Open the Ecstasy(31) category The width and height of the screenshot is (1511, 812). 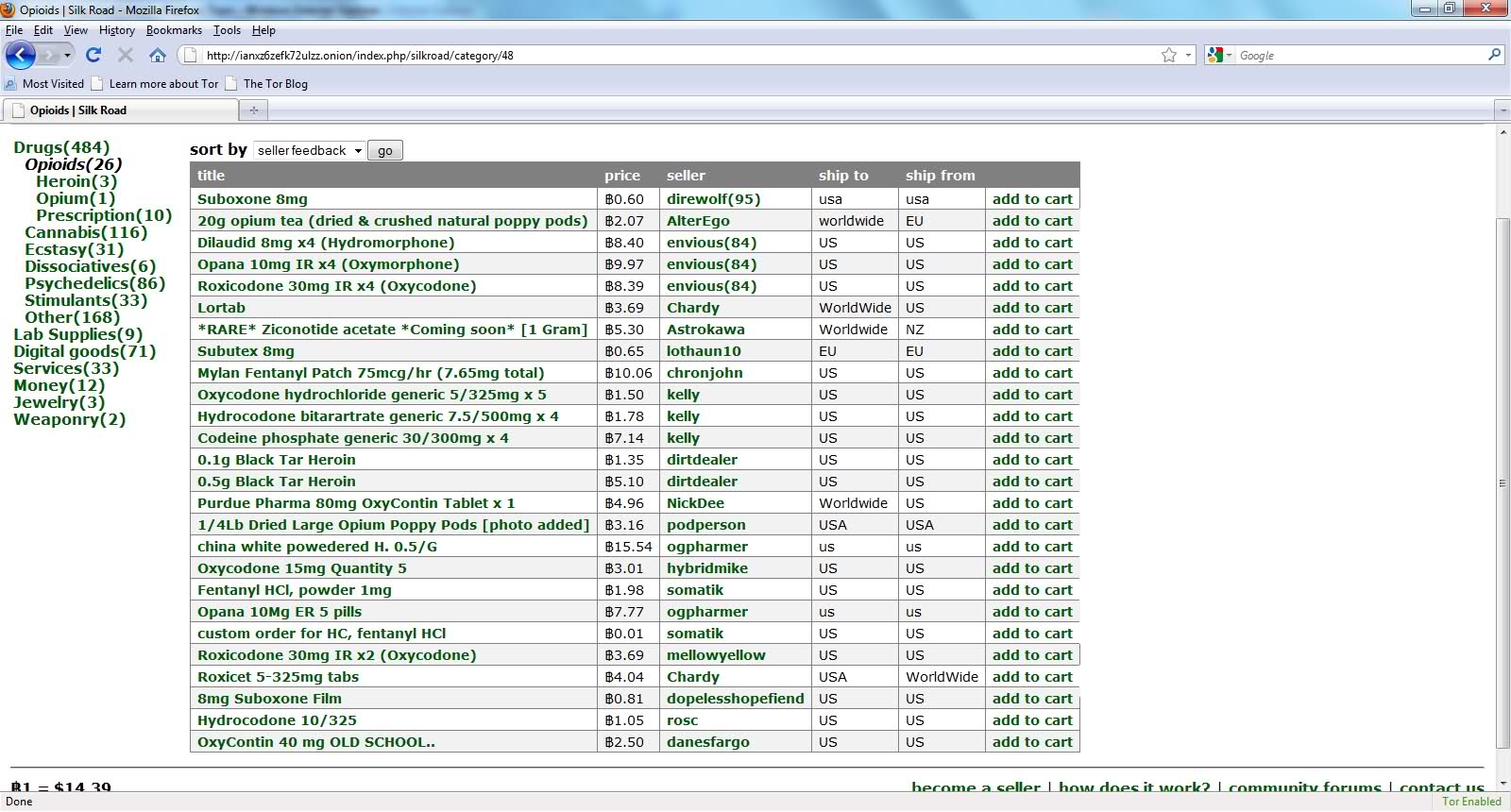[75, 249]
